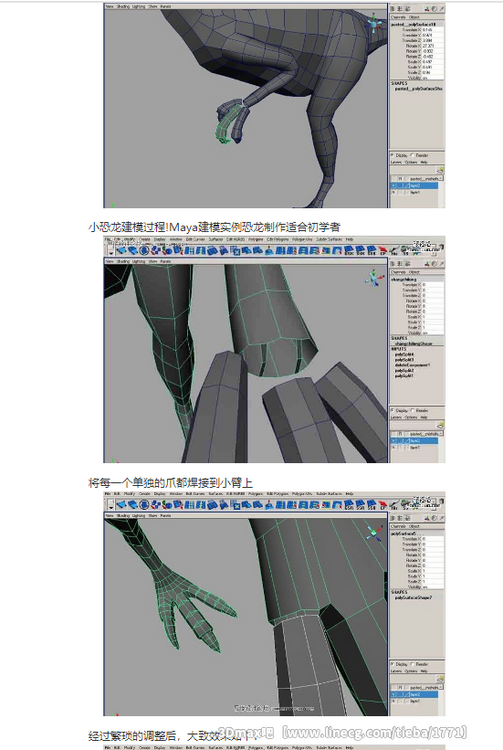Open Edit Polygons menu in second Maya screenshot
The width and height of the screenshot is (503, 750).
point(277,239)
